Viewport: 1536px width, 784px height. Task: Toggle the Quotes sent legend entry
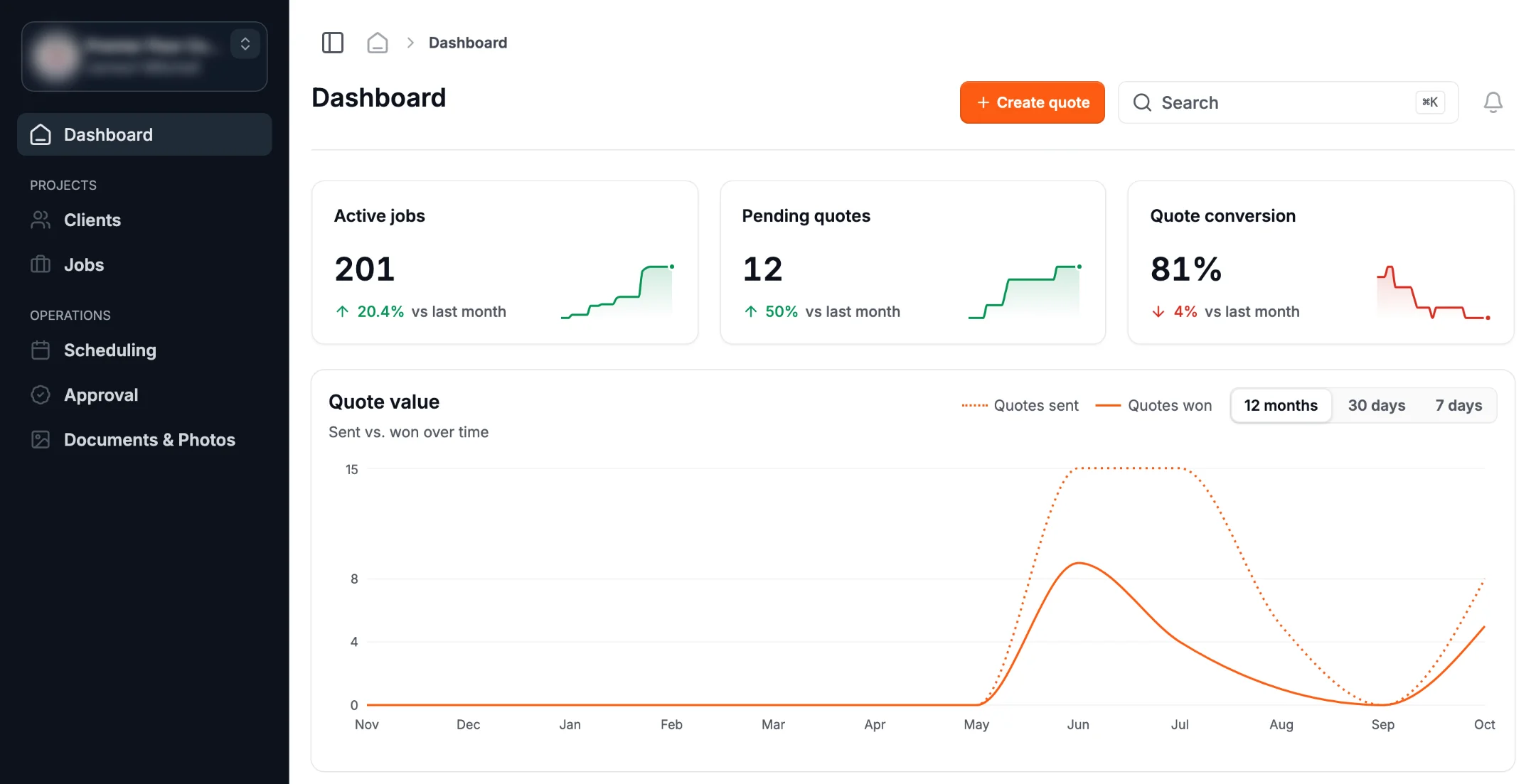[1020, 405]
